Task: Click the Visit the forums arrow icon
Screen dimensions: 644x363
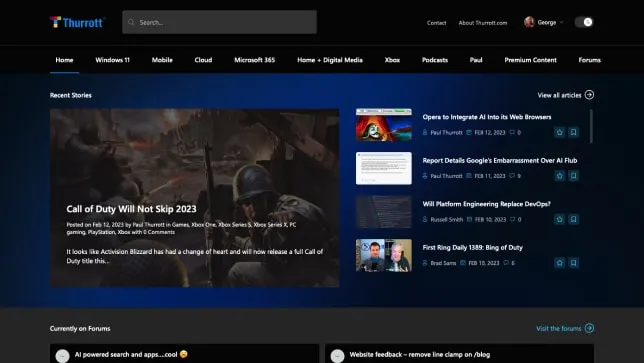Action: (x=589, y=328)
